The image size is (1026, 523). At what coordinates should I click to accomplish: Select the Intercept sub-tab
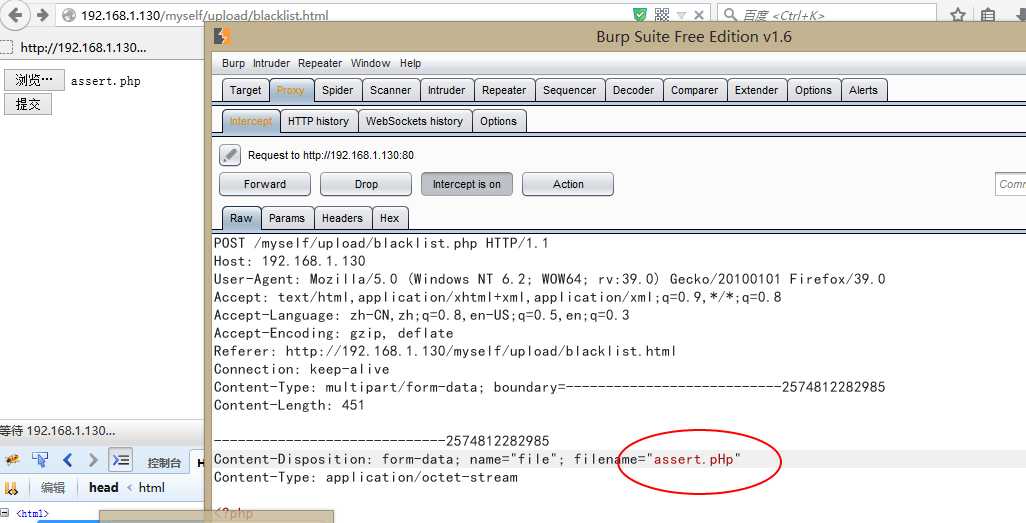click(x=251, y=121)
